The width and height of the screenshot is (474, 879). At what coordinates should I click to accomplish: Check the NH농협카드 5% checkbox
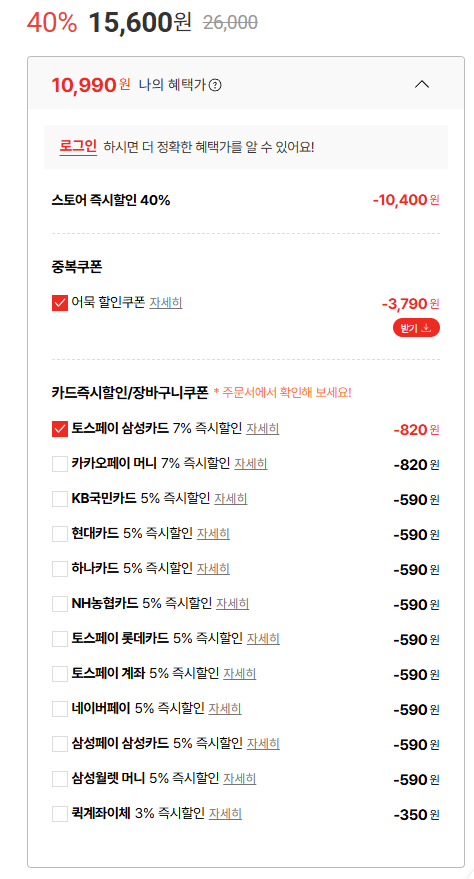[x=60, y=604]
